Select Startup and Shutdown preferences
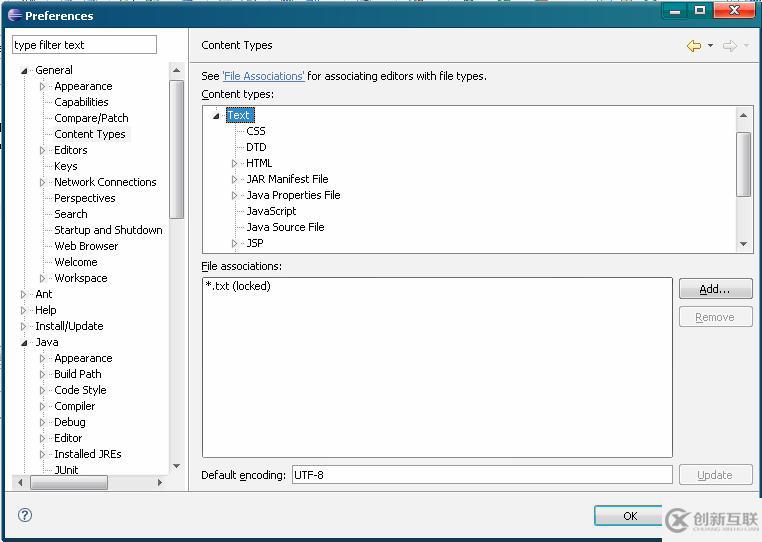 coord(108,230)
